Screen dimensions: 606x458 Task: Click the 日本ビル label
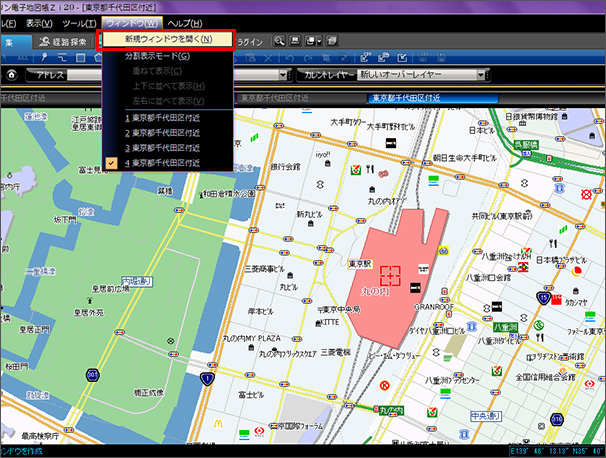pyautogui.click(x=482, y=130)
